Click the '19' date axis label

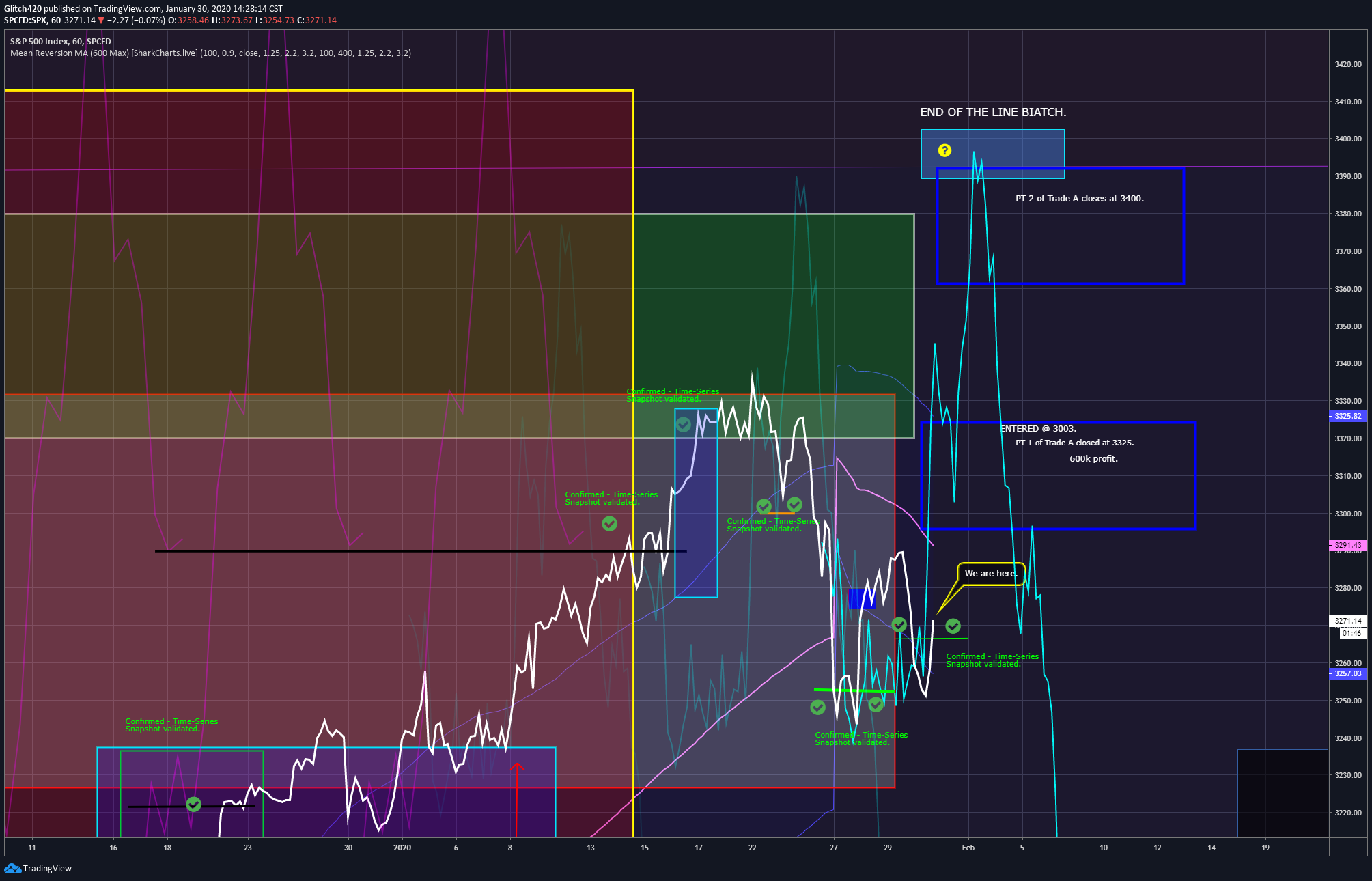point(1265,848)
